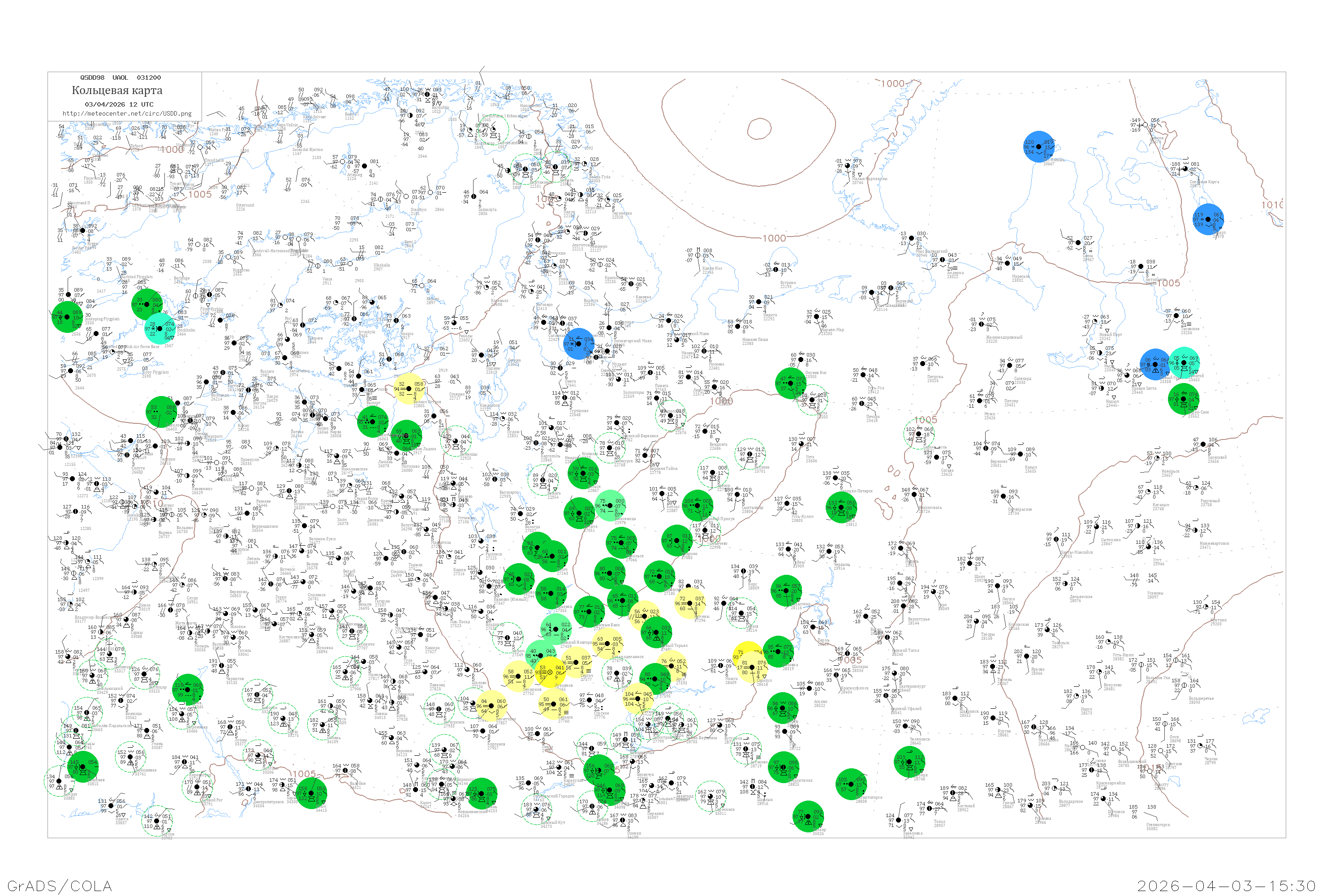Click the 2026-04-03-15:30 timestamp at bottom right
Viewport: 1344px width, 896px height.
click(1226, 886)
